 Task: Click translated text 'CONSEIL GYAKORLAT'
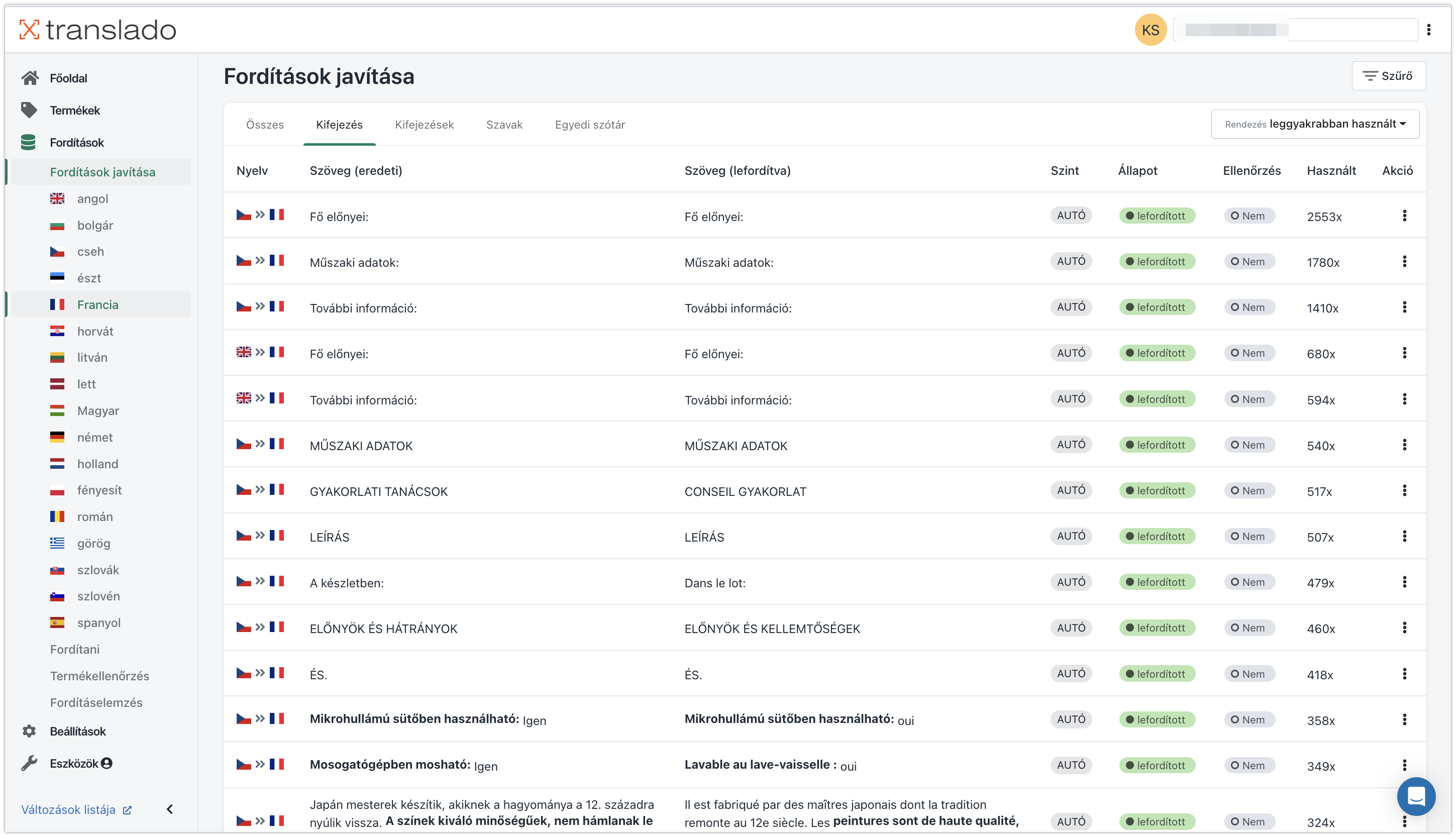tap(745, 491)
